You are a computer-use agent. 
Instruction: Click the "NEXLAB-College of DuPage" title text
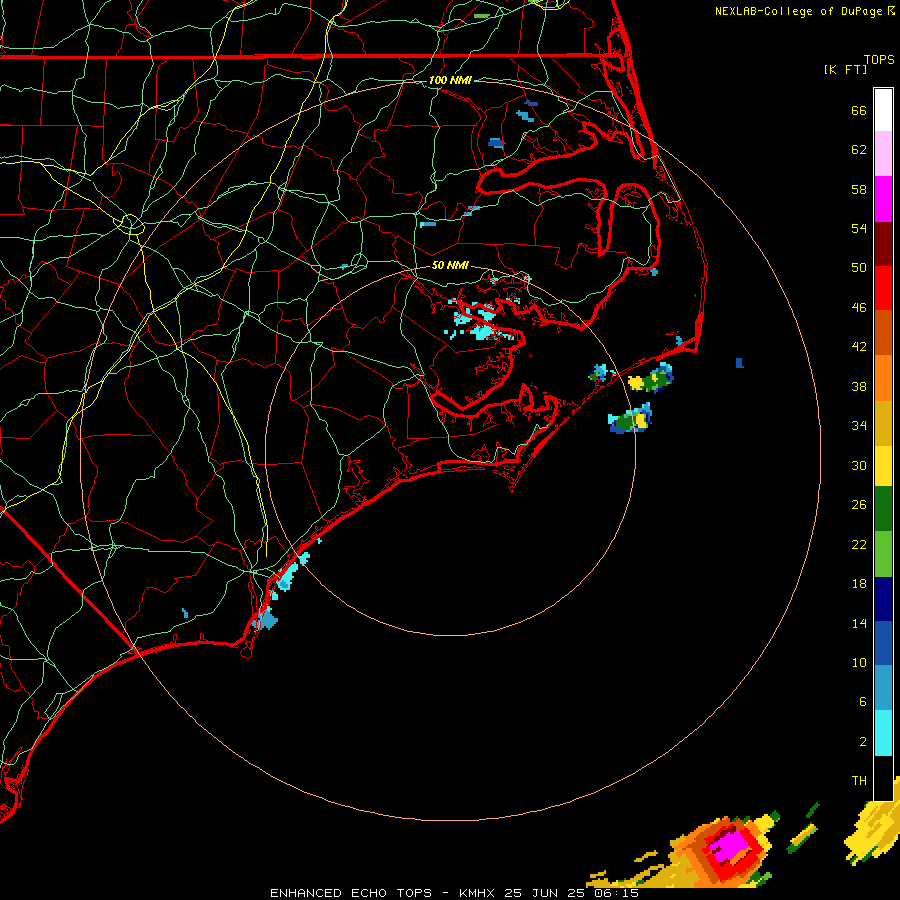(798, 11)
